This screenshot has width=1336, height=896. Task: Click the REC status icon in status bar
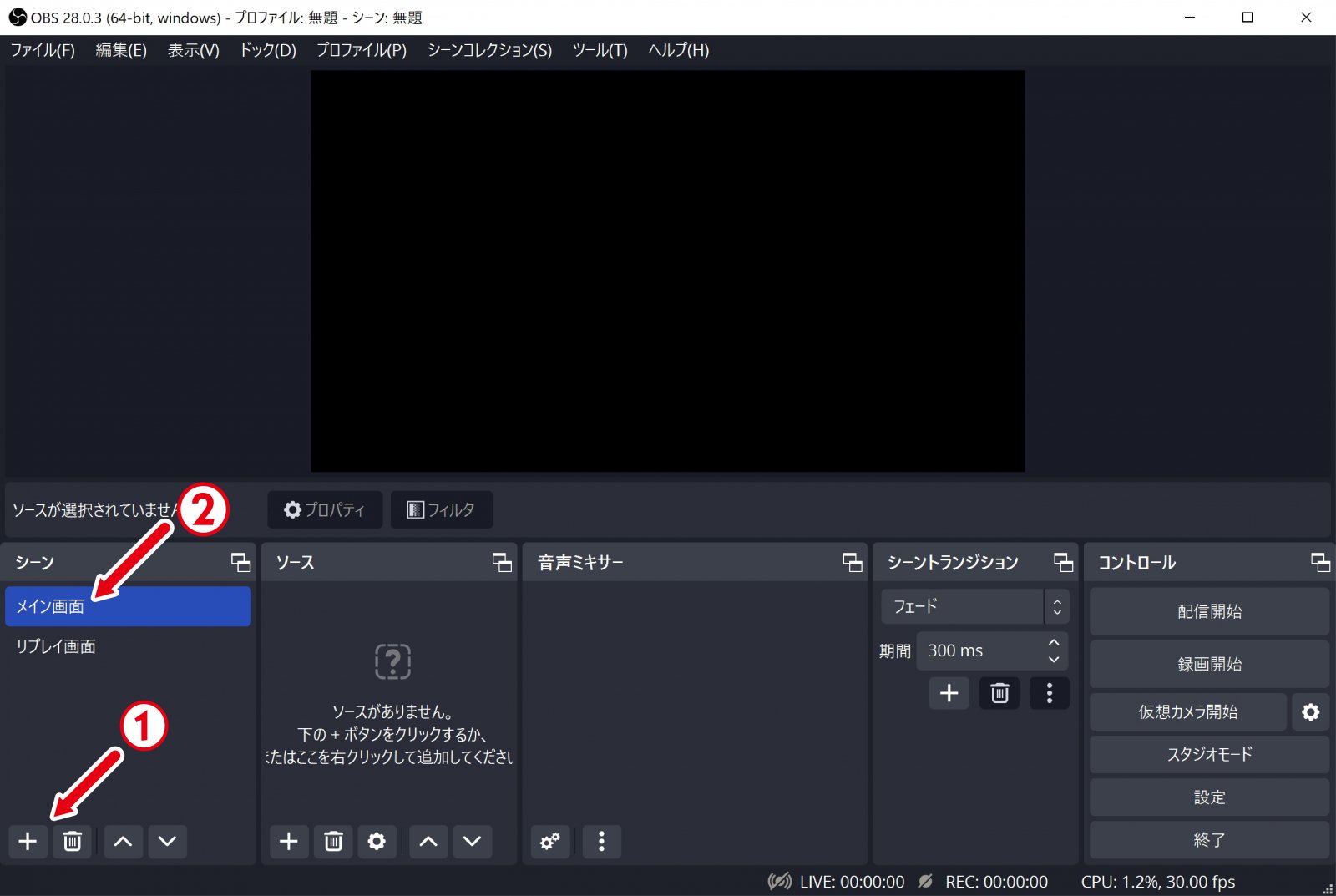(925, 881)
